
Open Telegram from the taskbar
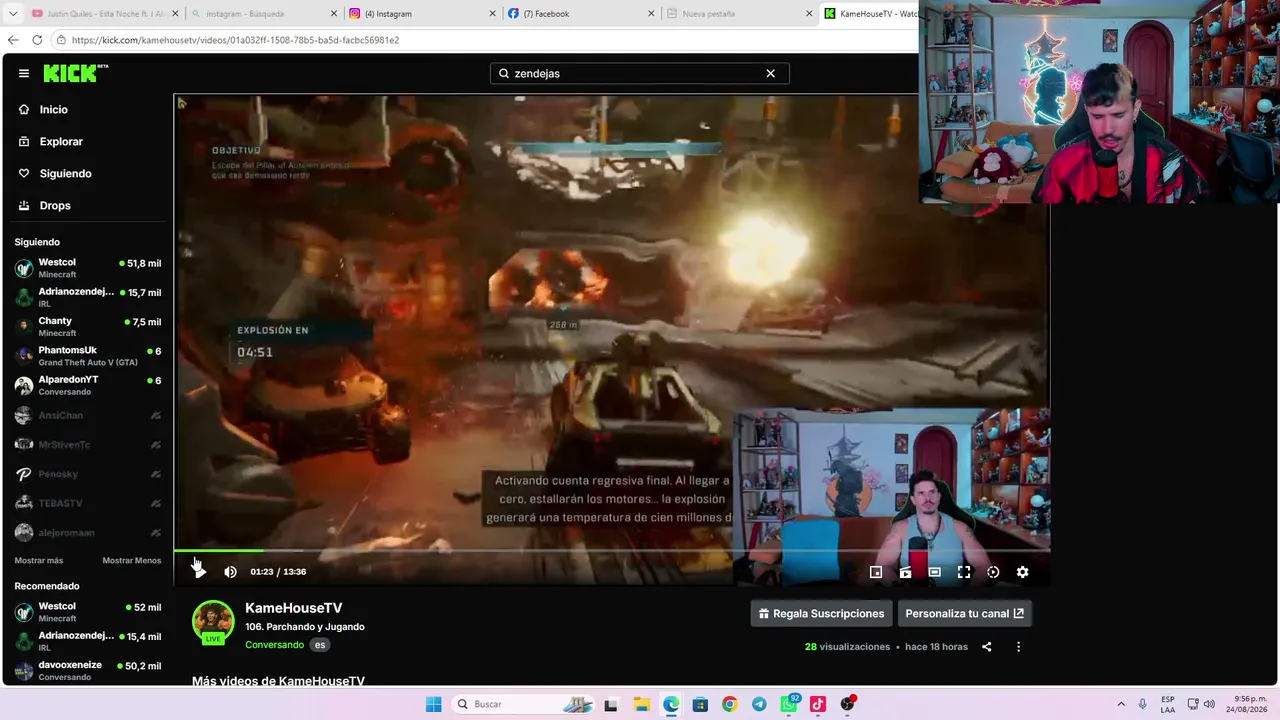pos(759,704)
